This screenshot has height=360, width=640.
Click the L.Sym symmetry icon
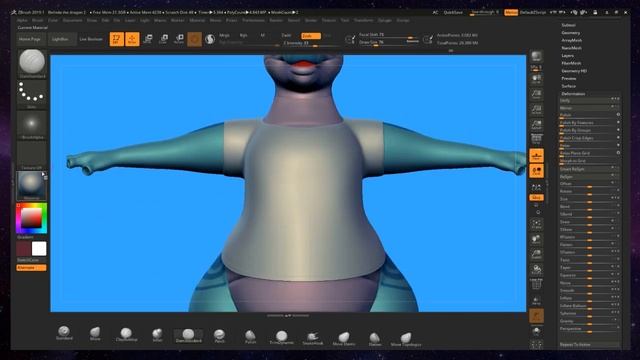coord(536,187)
